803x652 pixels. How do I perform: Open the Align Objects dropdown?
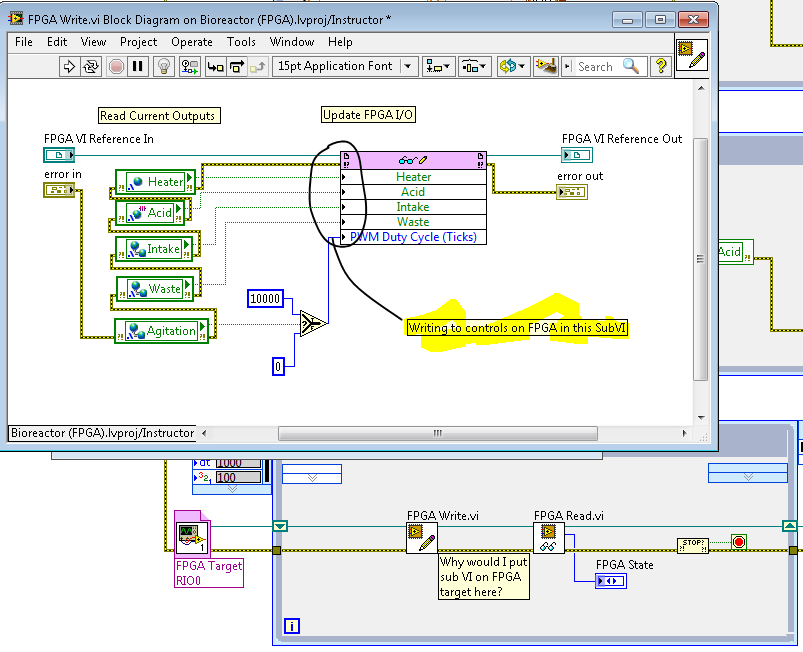[438, 67]
